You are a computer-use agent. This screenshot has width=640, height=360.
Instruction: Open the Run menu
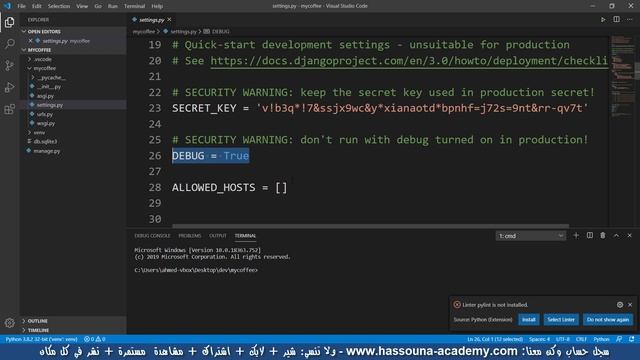pos(113,6)
